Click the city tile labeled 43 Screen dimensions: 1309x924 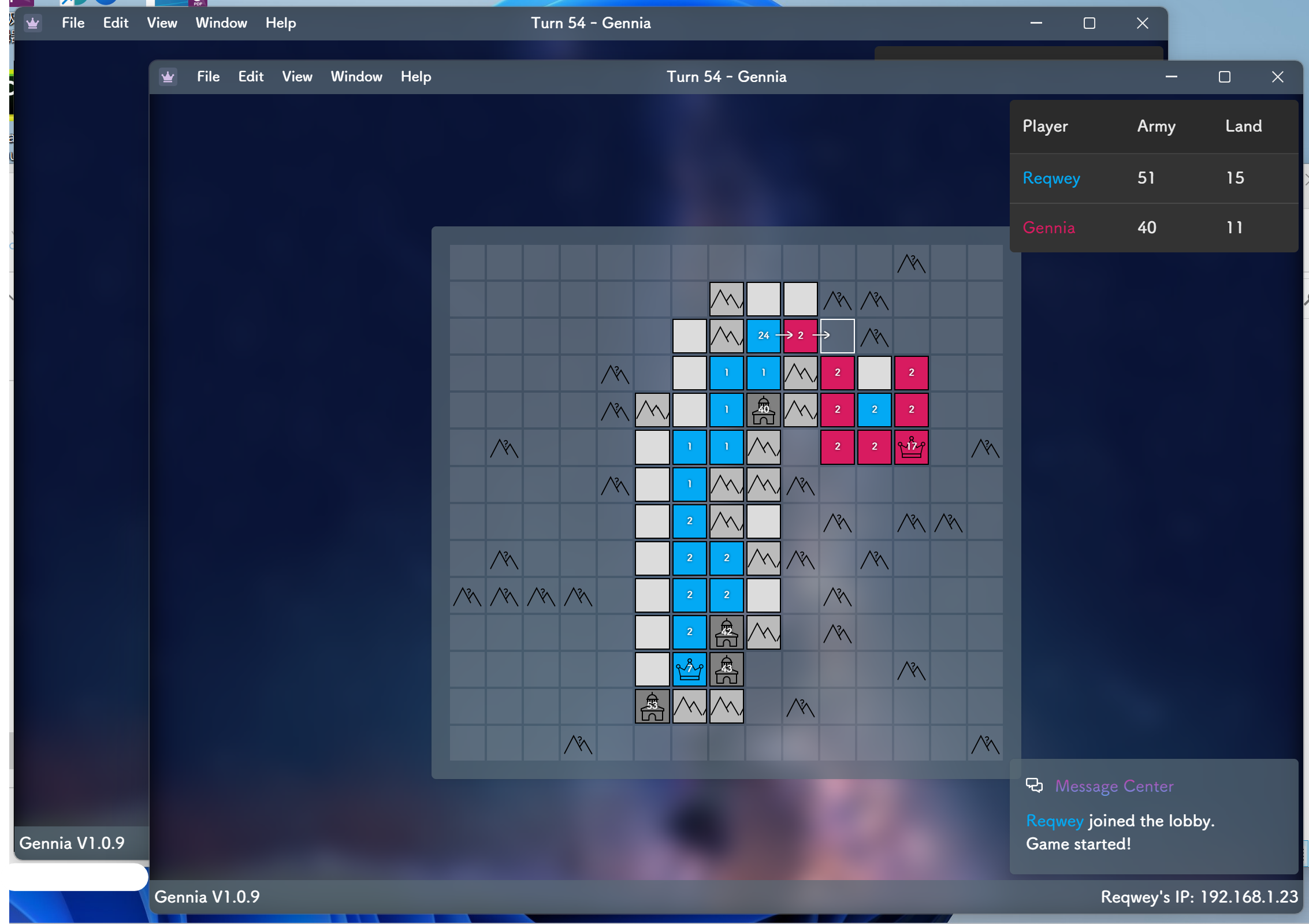pos(726,669)
